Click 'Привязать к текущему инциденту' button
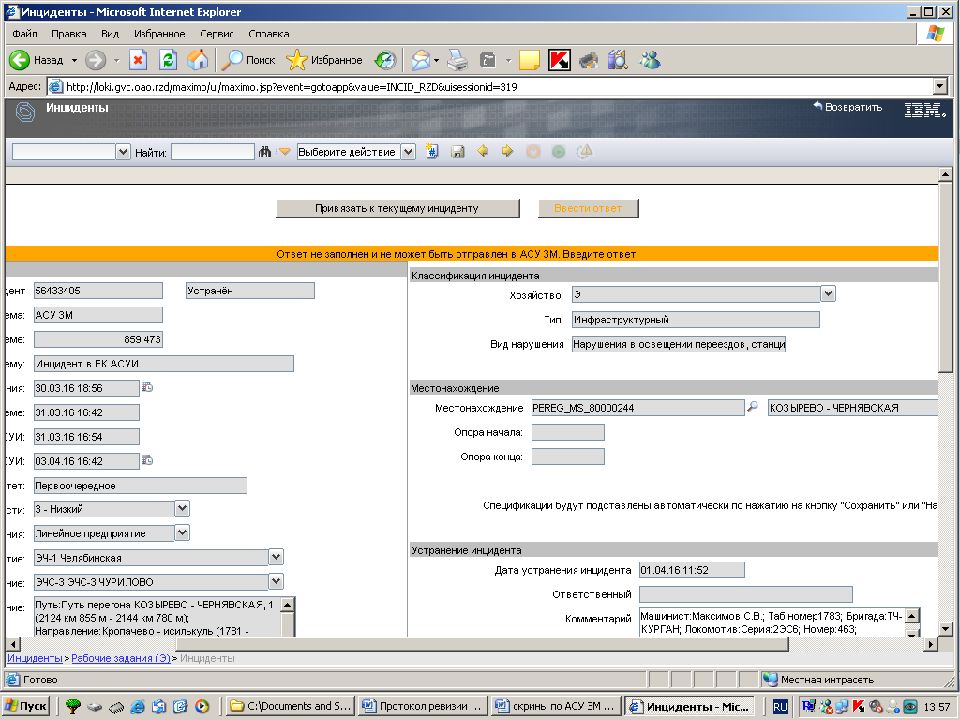The width and height of the screenshot is (960, 720). 397,208
